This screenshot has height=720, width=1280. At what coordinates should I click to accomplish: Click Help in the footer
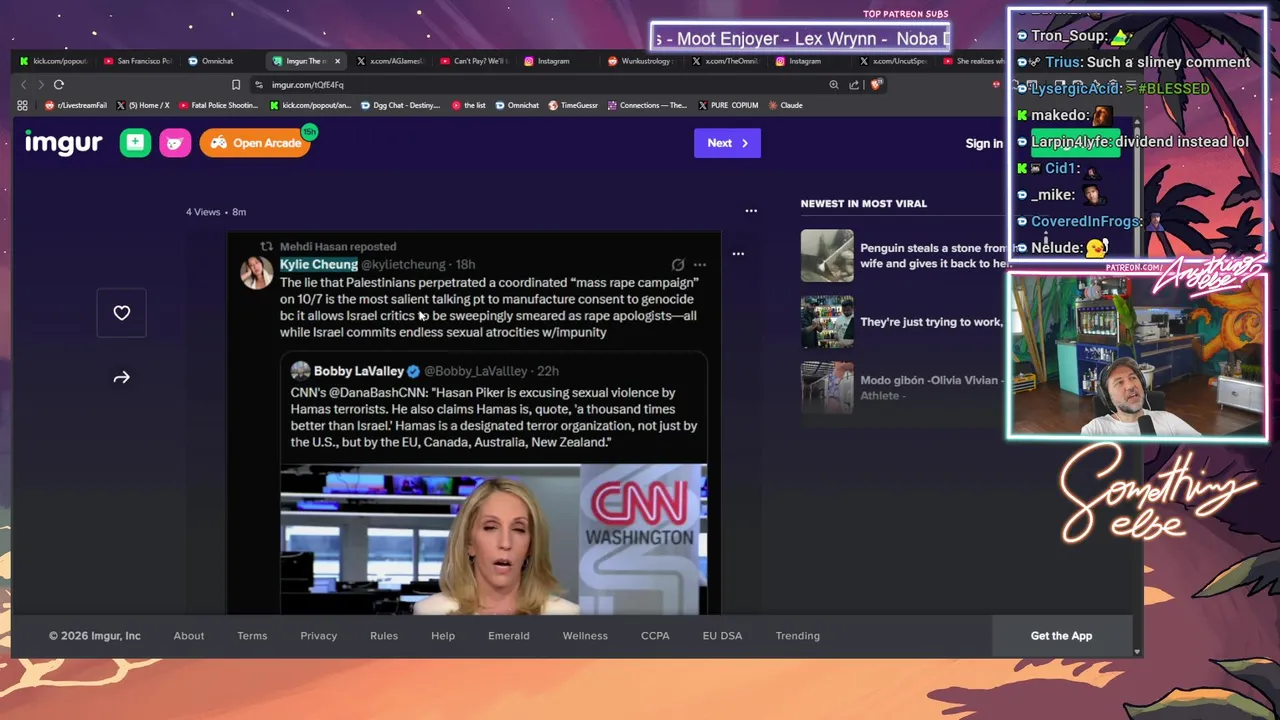[x=443, y=636]
